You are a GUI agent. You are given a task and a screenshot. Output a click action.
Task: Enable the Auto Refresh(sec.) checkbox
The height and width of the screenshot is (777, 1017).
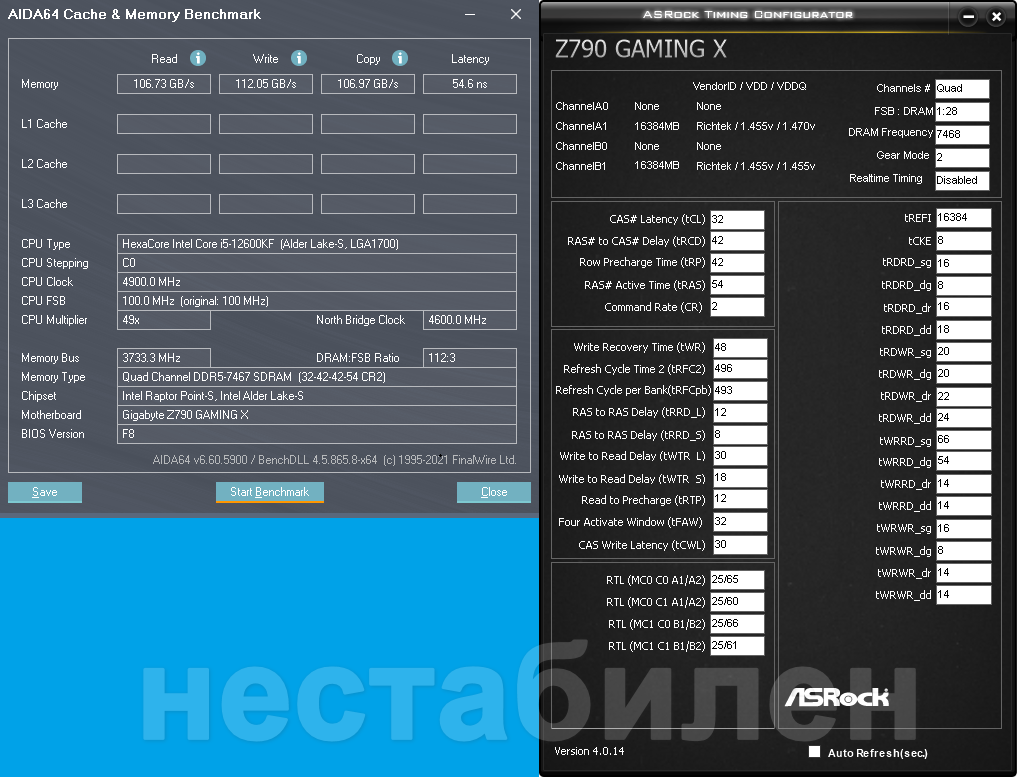tap(815, 752)
